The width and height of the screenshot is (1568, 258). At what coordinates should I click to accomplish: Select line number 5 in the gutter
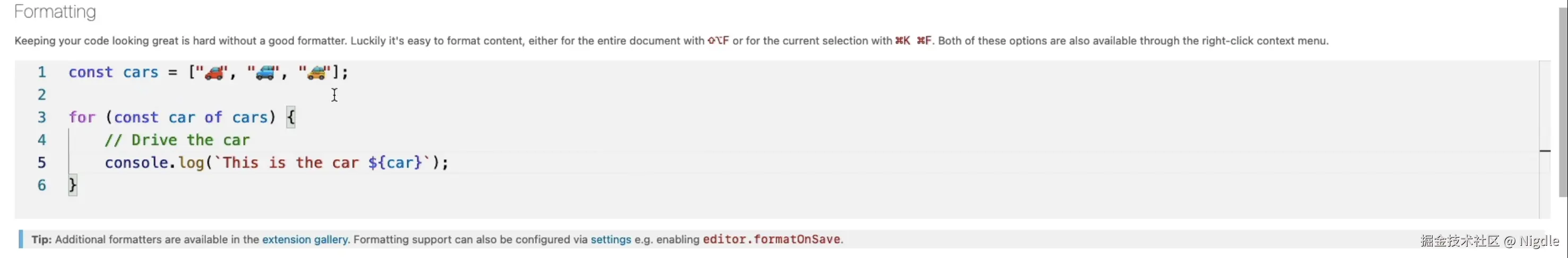(x=41, y=163)
